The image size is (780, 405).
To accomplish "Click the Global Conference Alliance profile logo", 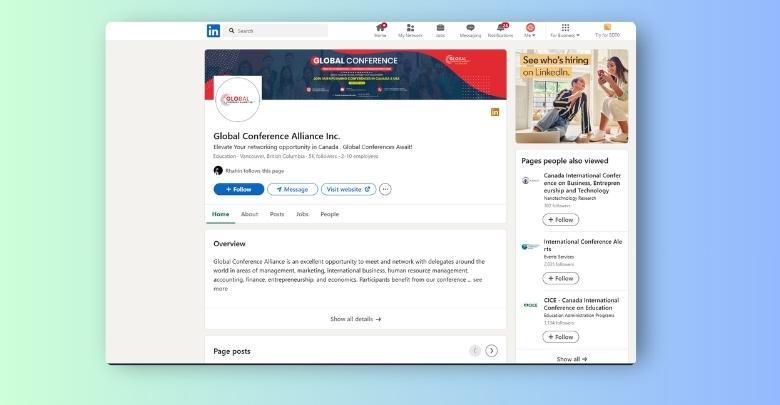I will pyautogui.click(x=238, y=100).
